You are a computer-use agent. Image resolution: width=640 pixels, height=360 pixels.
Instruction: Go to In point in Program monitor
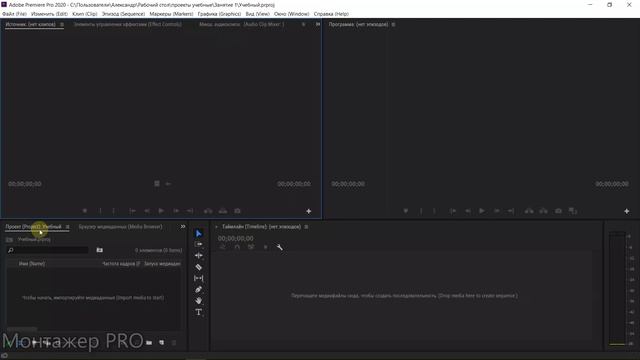coord(453,211)
